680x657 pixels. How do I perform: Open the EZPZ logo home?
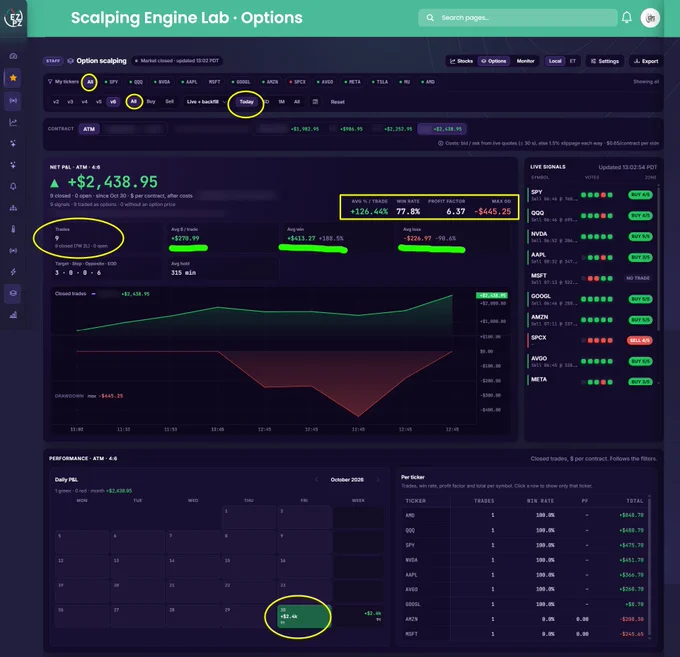point(13,18)
